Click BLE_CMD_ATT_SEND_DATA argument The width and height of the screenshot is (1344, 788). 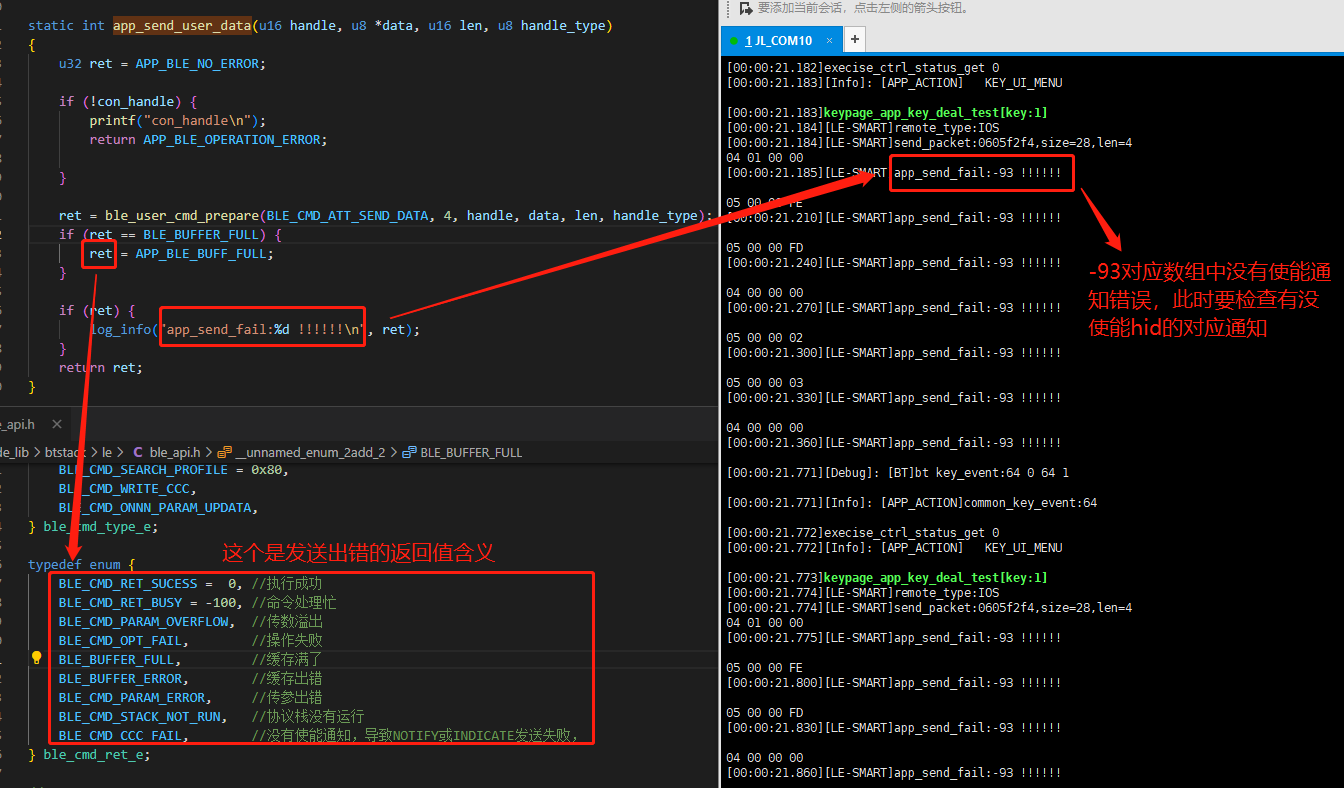click(x=347, y=215)
